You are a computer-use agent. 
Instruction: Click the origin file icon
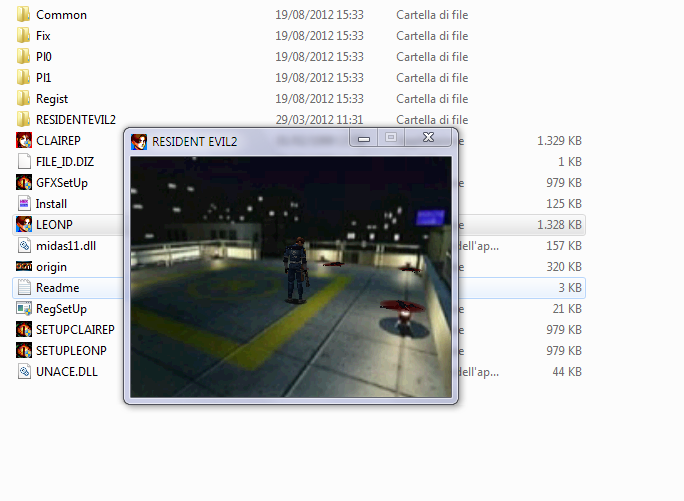24,266
